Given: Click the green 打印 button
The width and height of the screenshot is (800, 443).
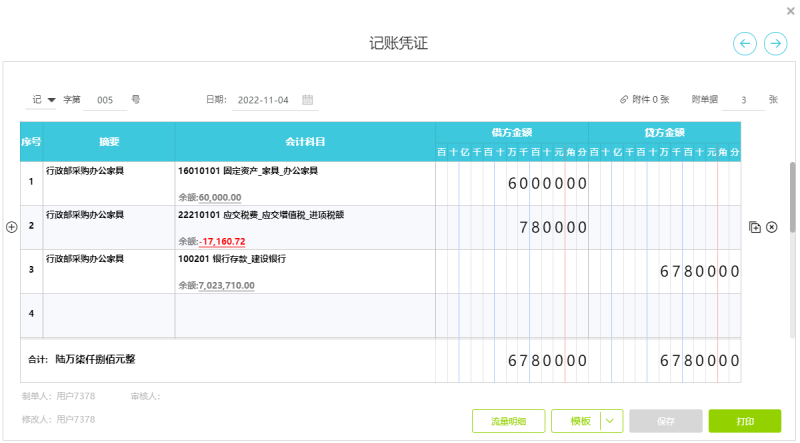Looking at the screenshot, I should [x=744, y=421].
